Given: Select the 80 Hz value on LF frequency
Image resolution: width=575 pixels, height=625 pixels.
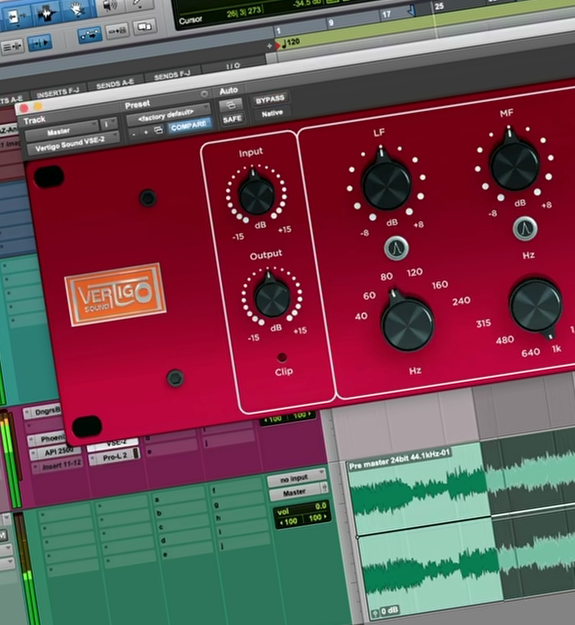Looking at the screenshot, I should pyautogui.click(x=386, y=276).
